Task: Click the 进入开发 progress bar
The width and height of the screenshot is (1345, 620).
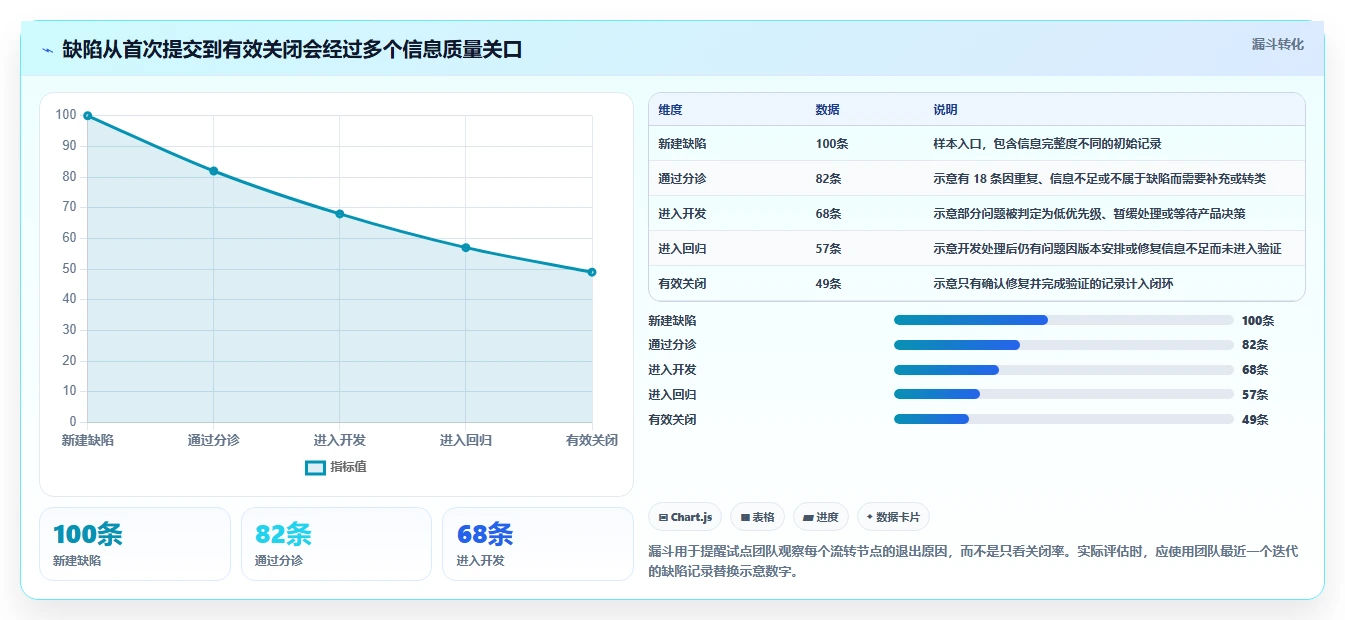Action: click(x=1064, y=370)
